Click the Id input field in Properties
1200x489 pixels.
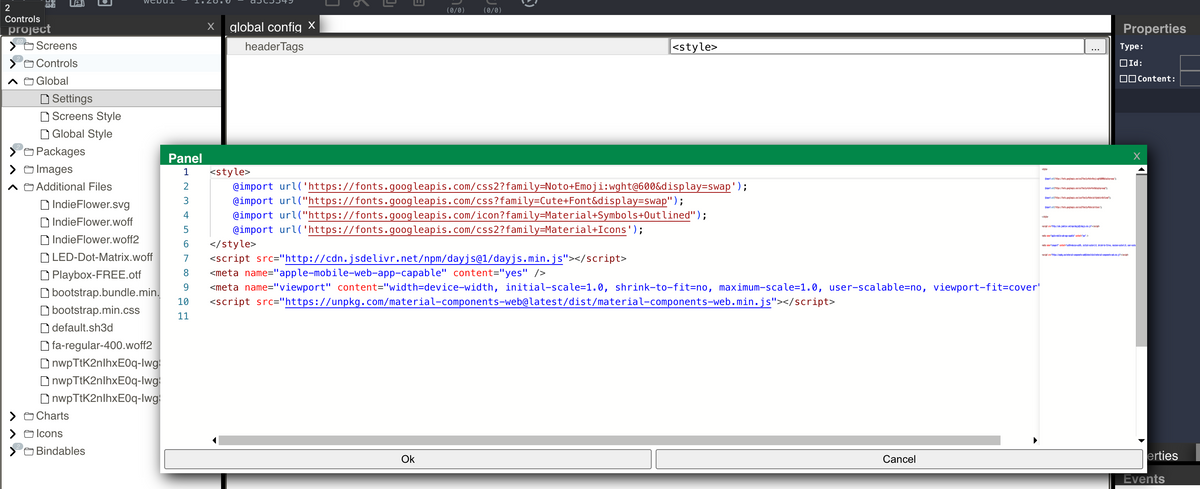click(x=1190, y=63)
